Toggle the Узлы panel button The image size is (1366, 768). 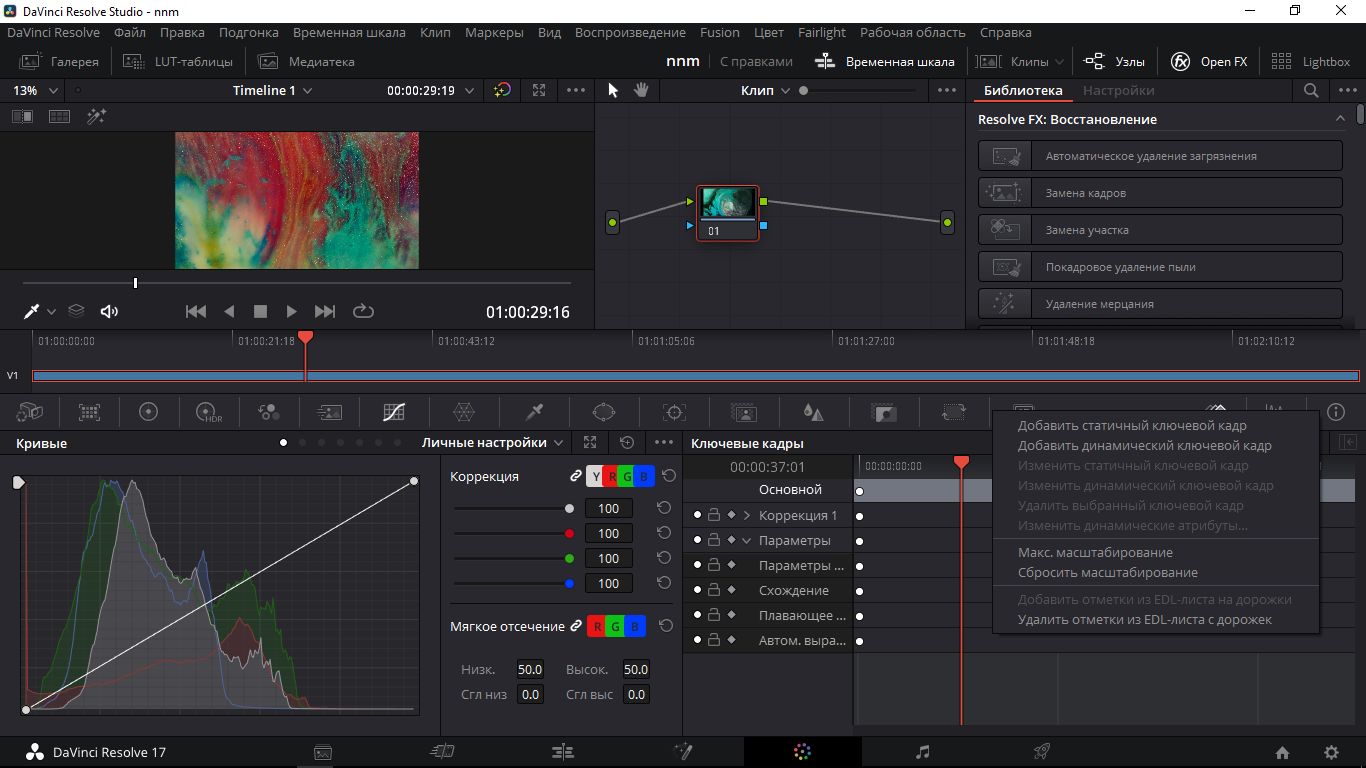[x=1114, y=61]
